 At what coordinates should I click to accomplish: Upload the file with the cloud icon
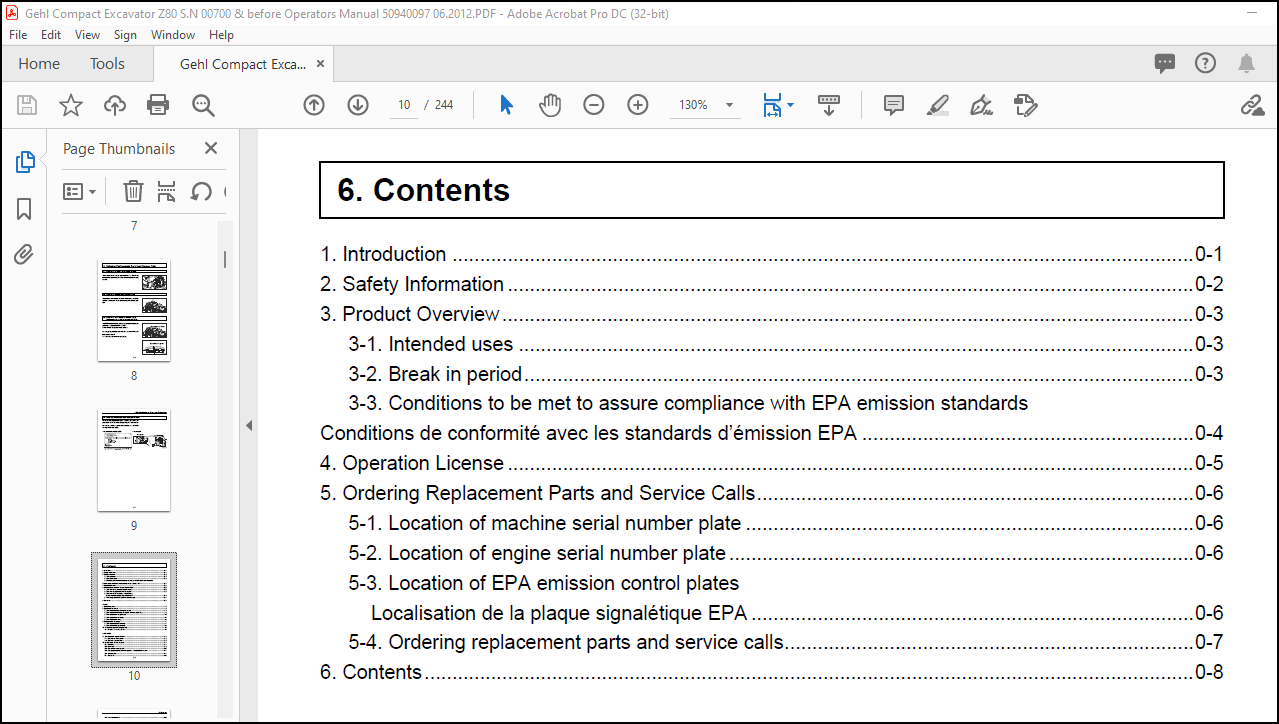115,105
